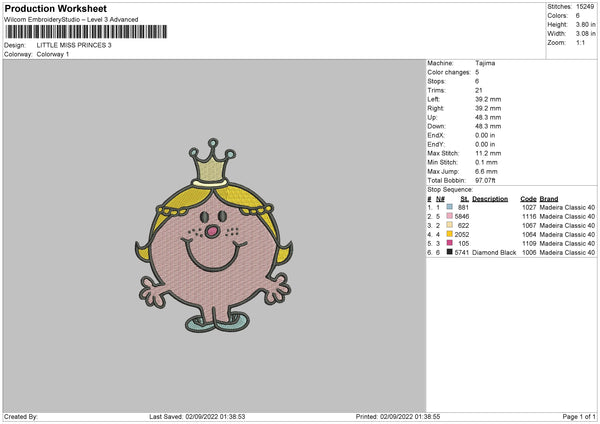The width and height of the screenshot is (600, 424).
Task: Click the Total Bobbin value 97.07ft
Action: (485, 180)
